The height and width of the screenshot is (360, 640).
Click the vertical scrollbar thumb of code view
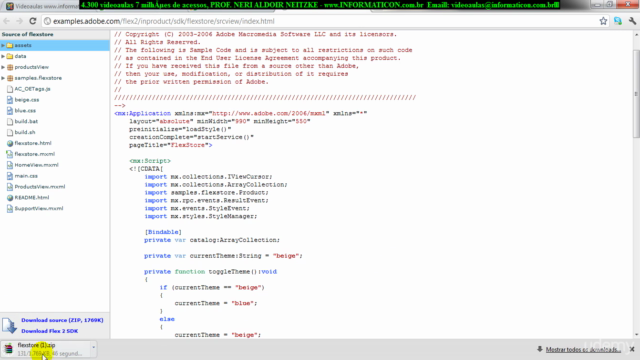tap(636, 94)
